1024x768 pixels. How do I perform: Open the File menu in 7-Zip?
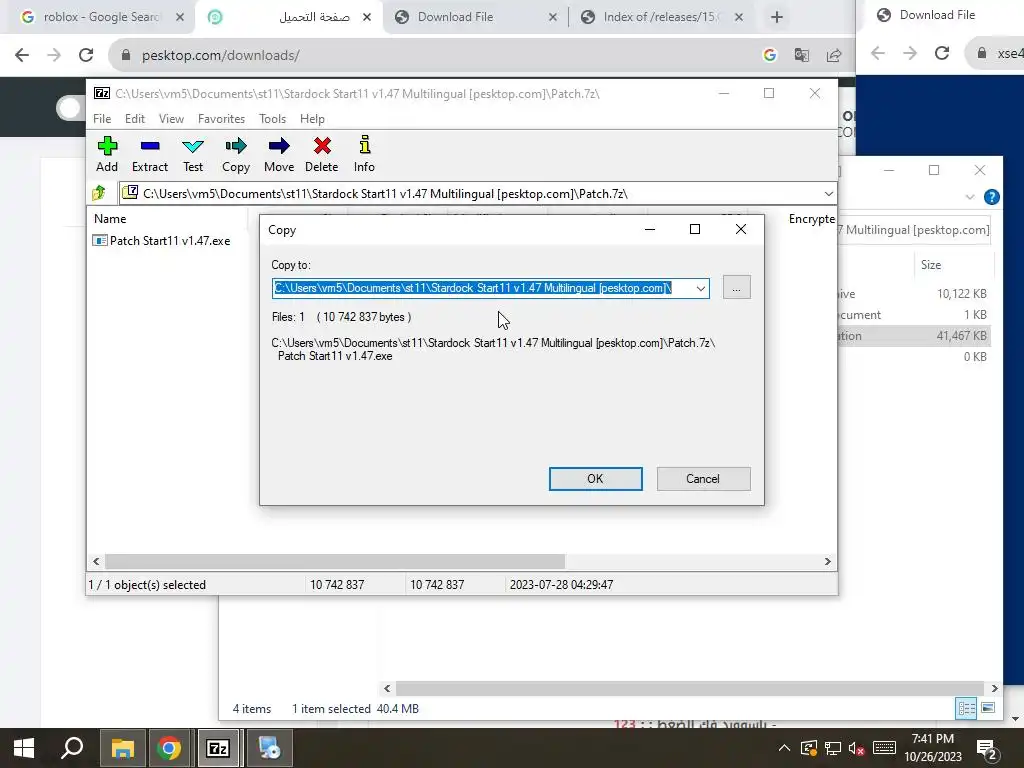click(102, 119)
